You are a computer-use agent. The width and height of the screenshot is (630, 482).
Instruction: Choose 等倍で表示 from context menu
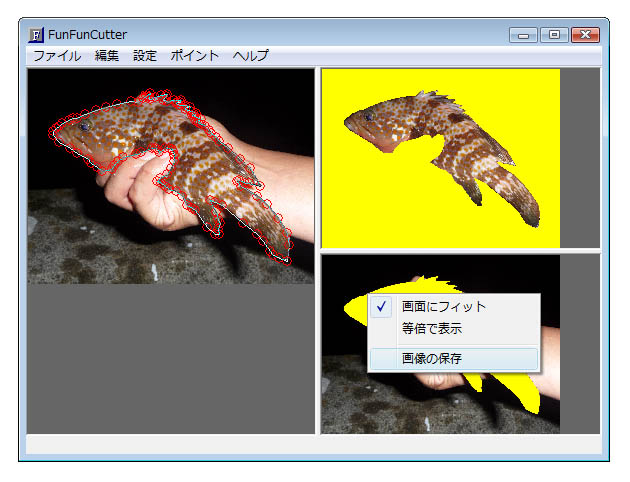454,329
